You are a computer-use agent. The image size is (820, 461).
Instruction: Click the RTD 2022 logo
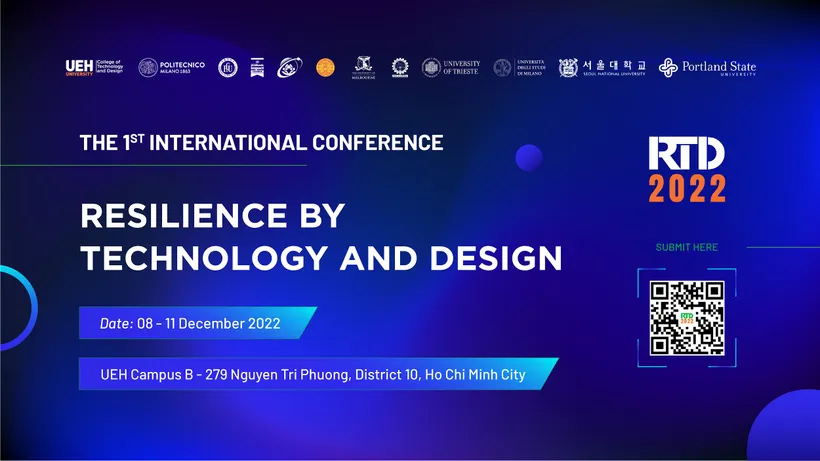pos(687,169)
